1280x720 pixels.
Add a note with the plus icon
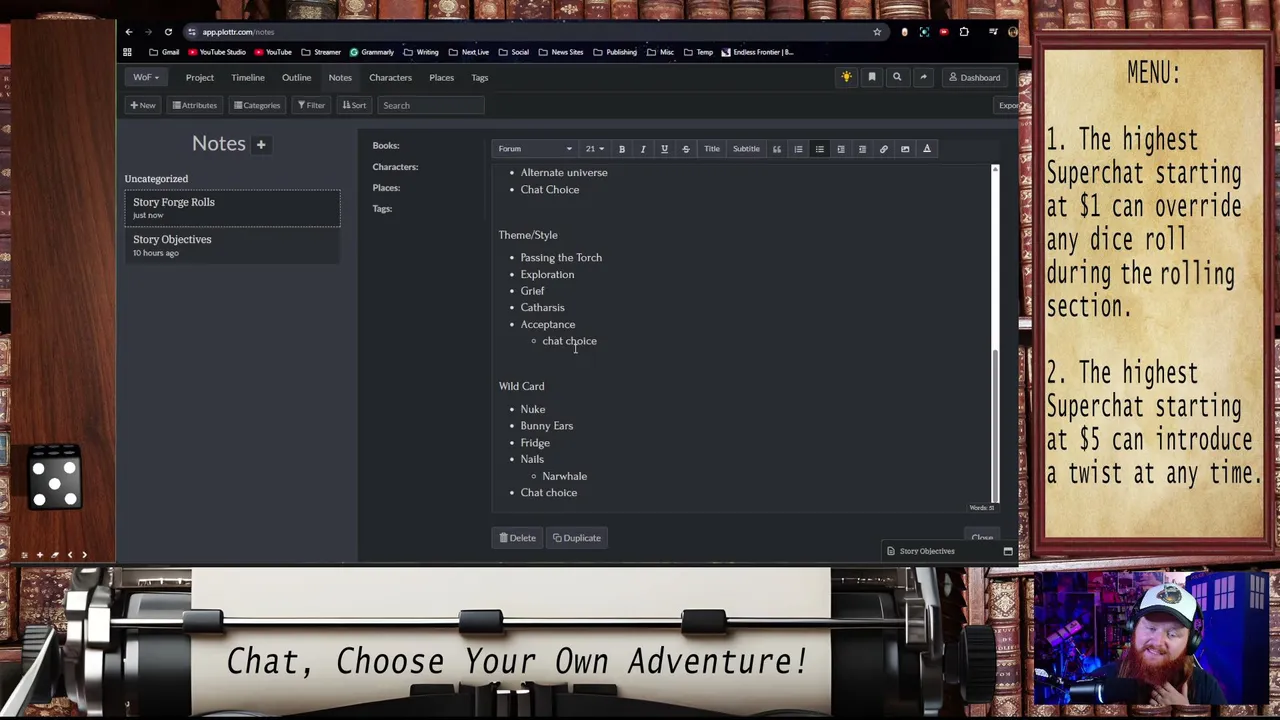(x=260, y=144)
